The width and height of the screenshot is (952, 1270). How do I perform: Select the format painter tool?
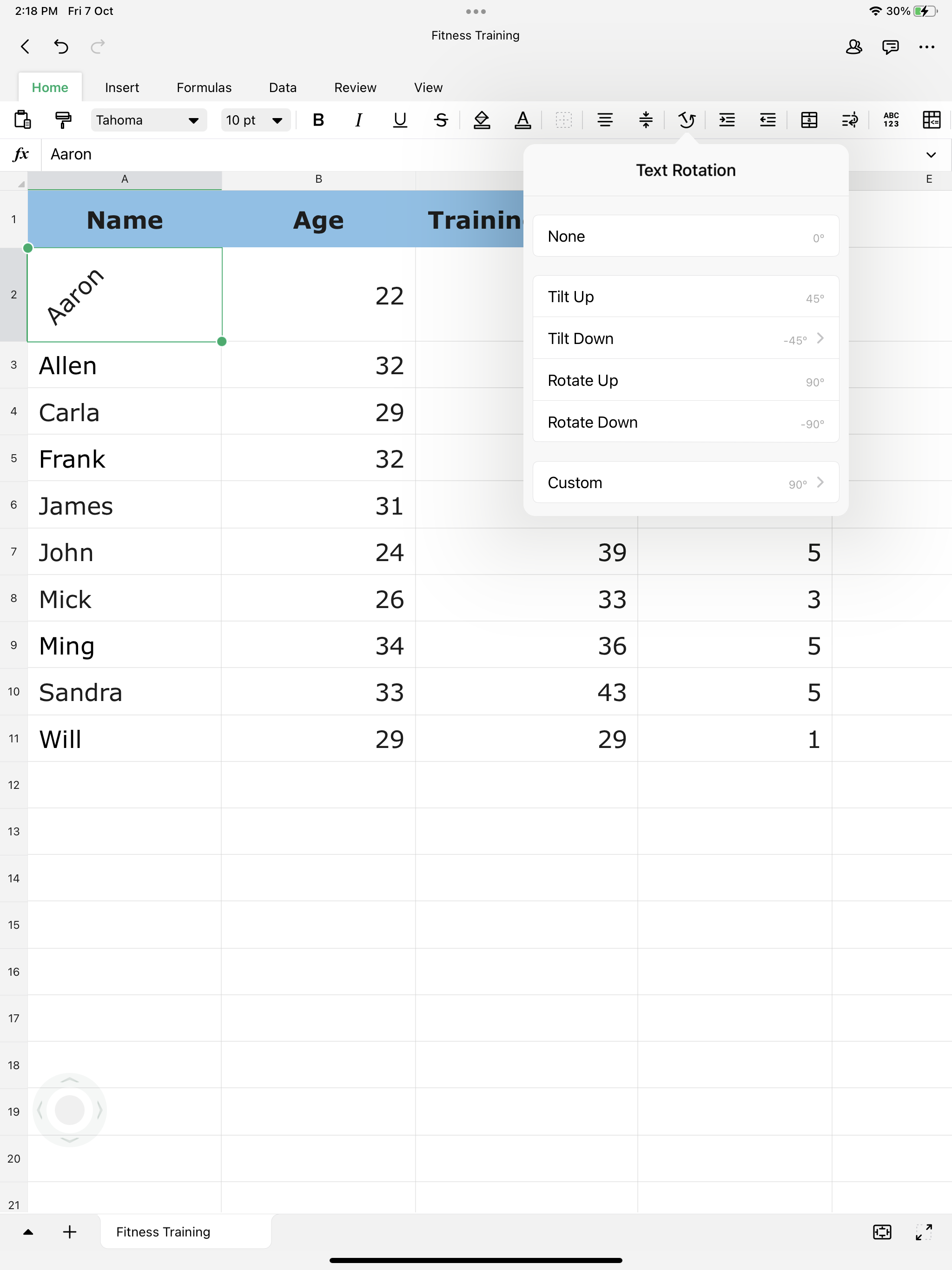tap(63, 120)
